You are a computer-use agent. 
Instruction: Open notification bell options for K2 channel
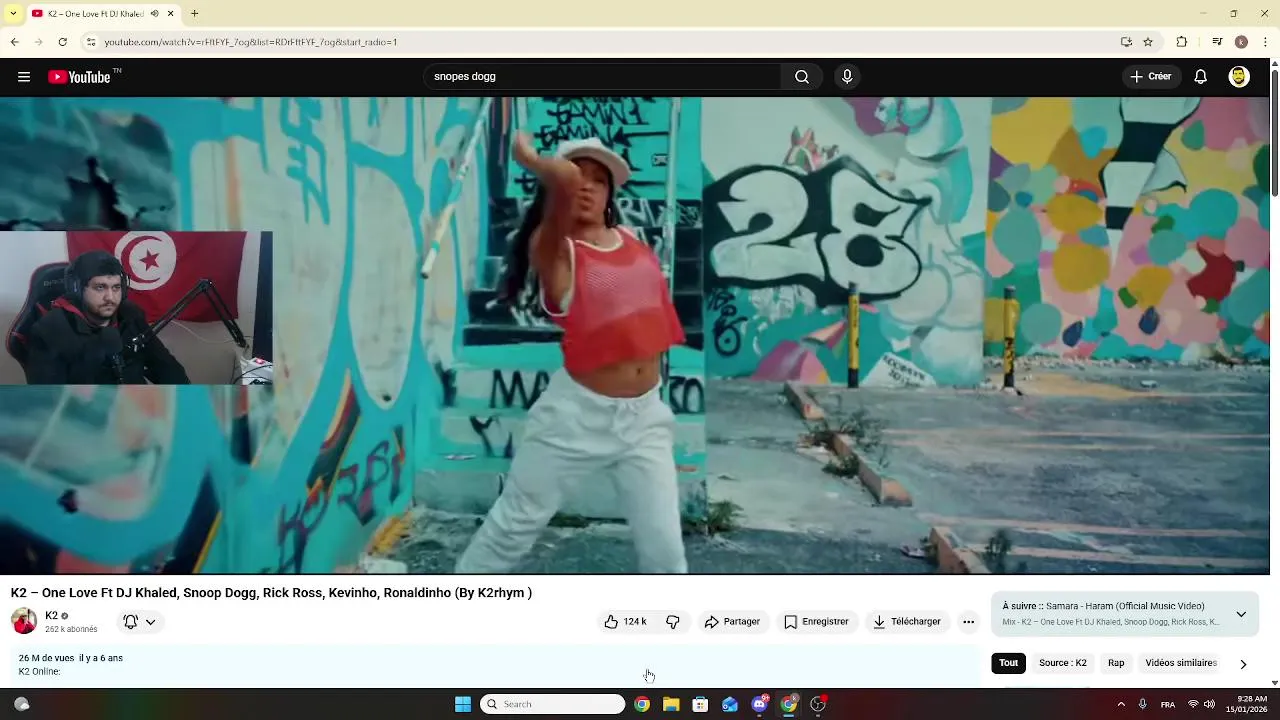[x=140, y=622]
